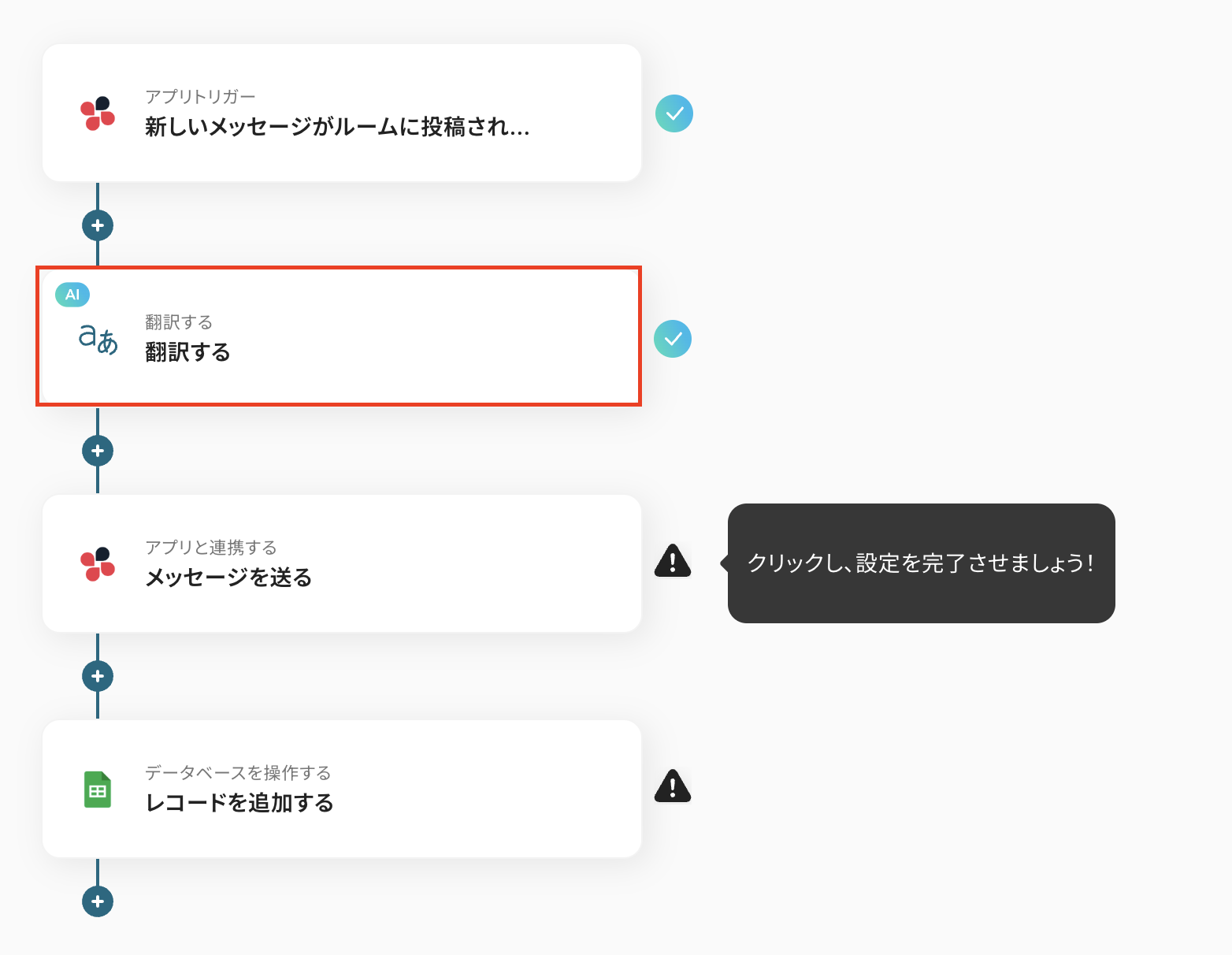Insert a step after 'メッセージを送る'
The width and height of the screenshot is (1232, 955).
98,676
